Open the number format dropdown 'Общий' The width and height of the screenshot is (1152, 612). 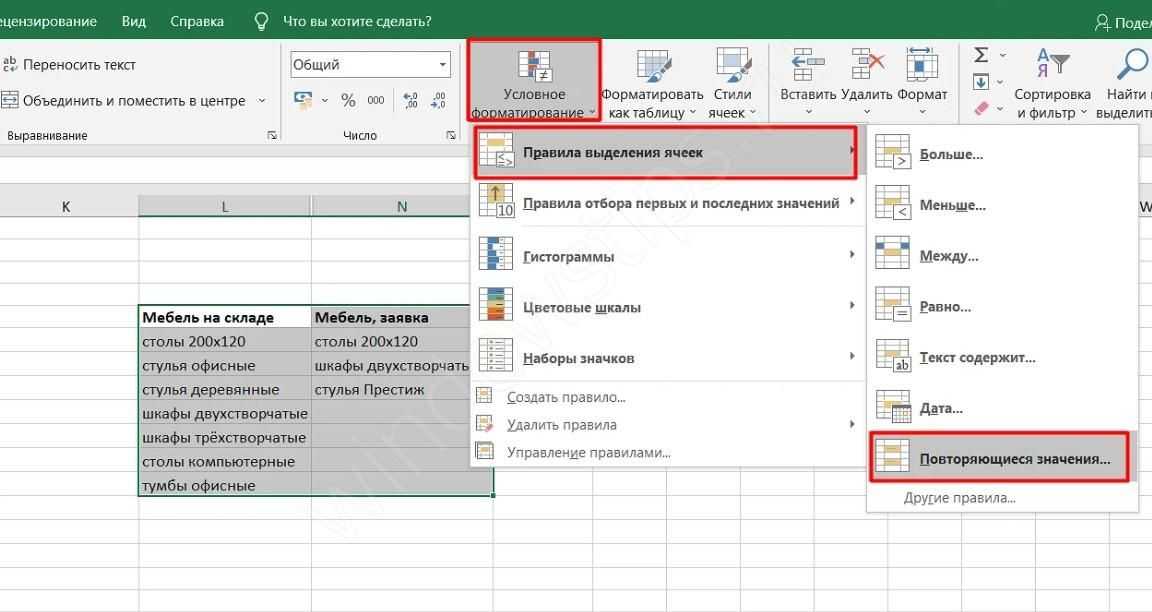(x=370, y=65)
